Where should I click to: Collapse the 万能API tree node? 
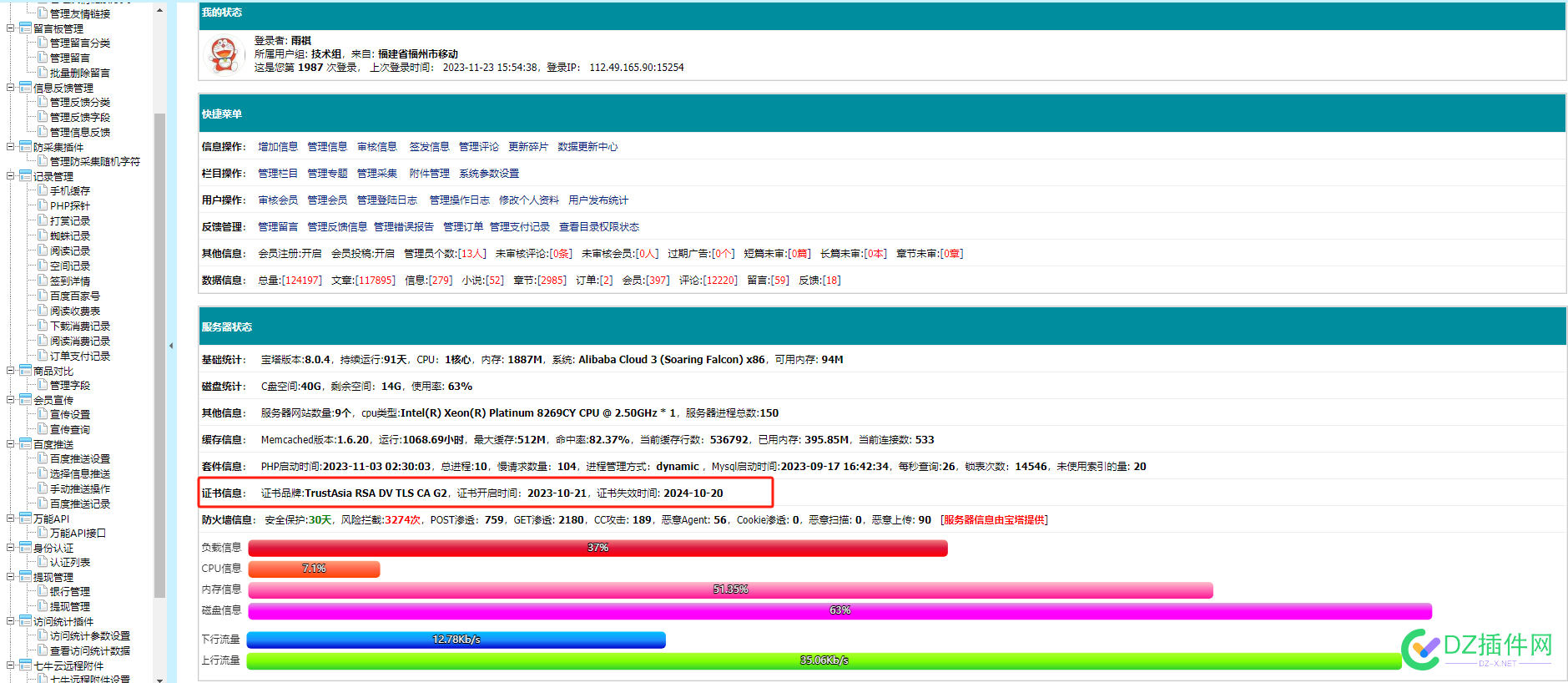[11, 519]
